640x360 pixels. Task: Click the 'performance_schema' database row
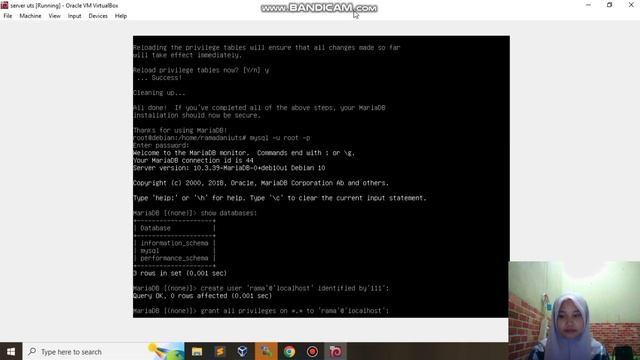174,258
